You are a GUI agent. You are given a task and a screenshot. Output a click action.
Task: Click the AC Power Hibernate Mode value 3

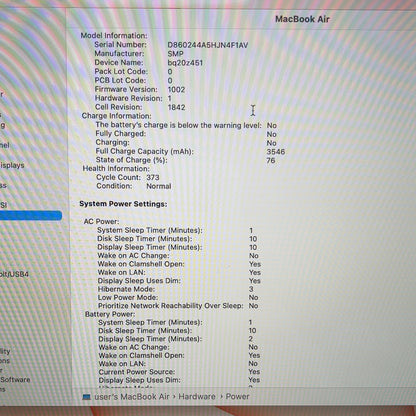tap(251, 289)
